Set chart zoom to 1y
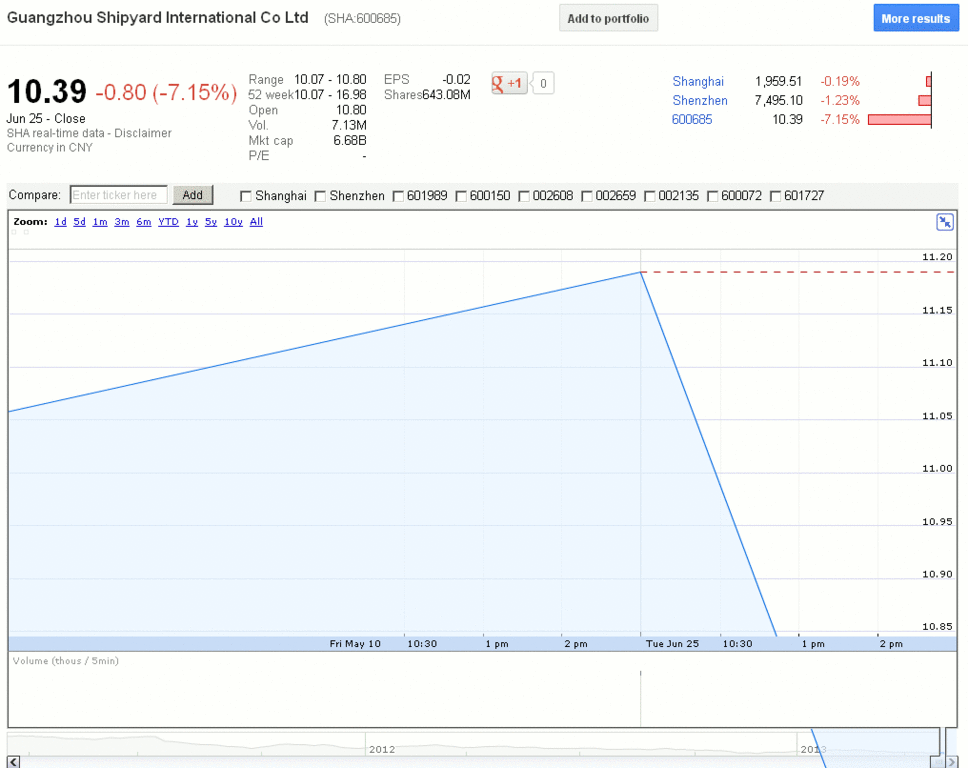Viewport: 968px width, 768px height. [192, 222]
